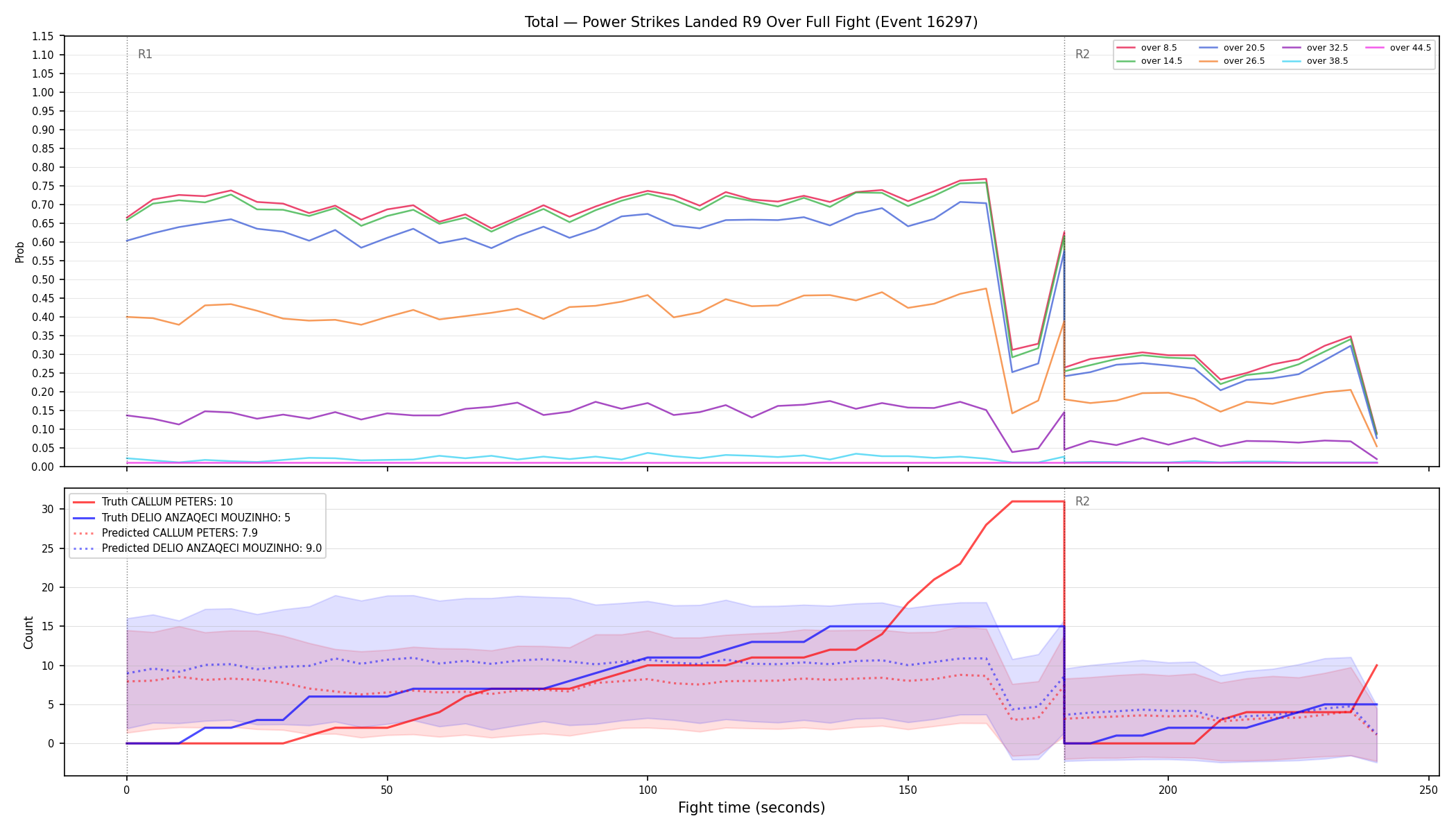
Task: Pick the "over 38.5" legend label
Action: point(1327,61)
